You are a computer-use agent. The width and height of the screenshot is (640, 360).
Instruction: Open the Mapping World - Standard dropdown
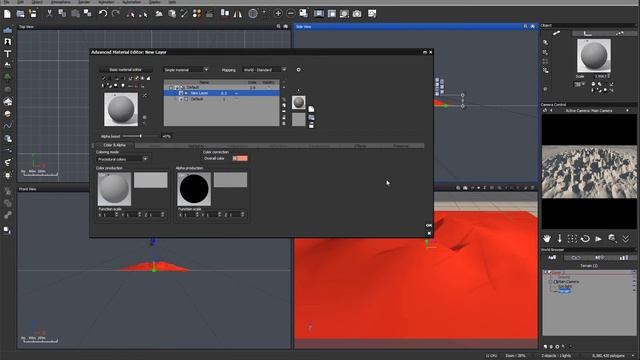click(x=264, y=70)
